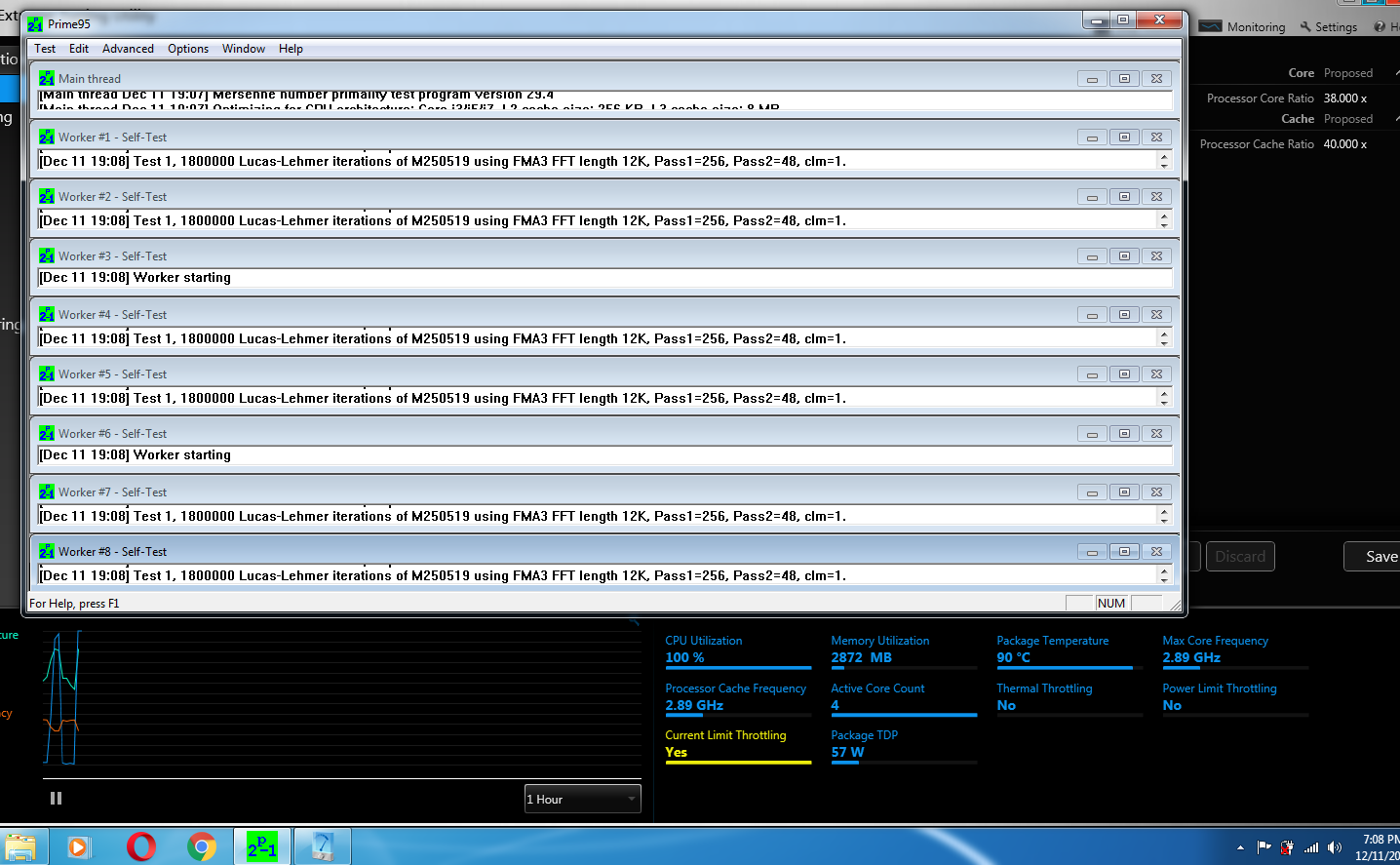Open the 1 Hour graph time range dropdown
Image resolution: width=1400 pixels, height=865 pixels.
coord(583,799)
